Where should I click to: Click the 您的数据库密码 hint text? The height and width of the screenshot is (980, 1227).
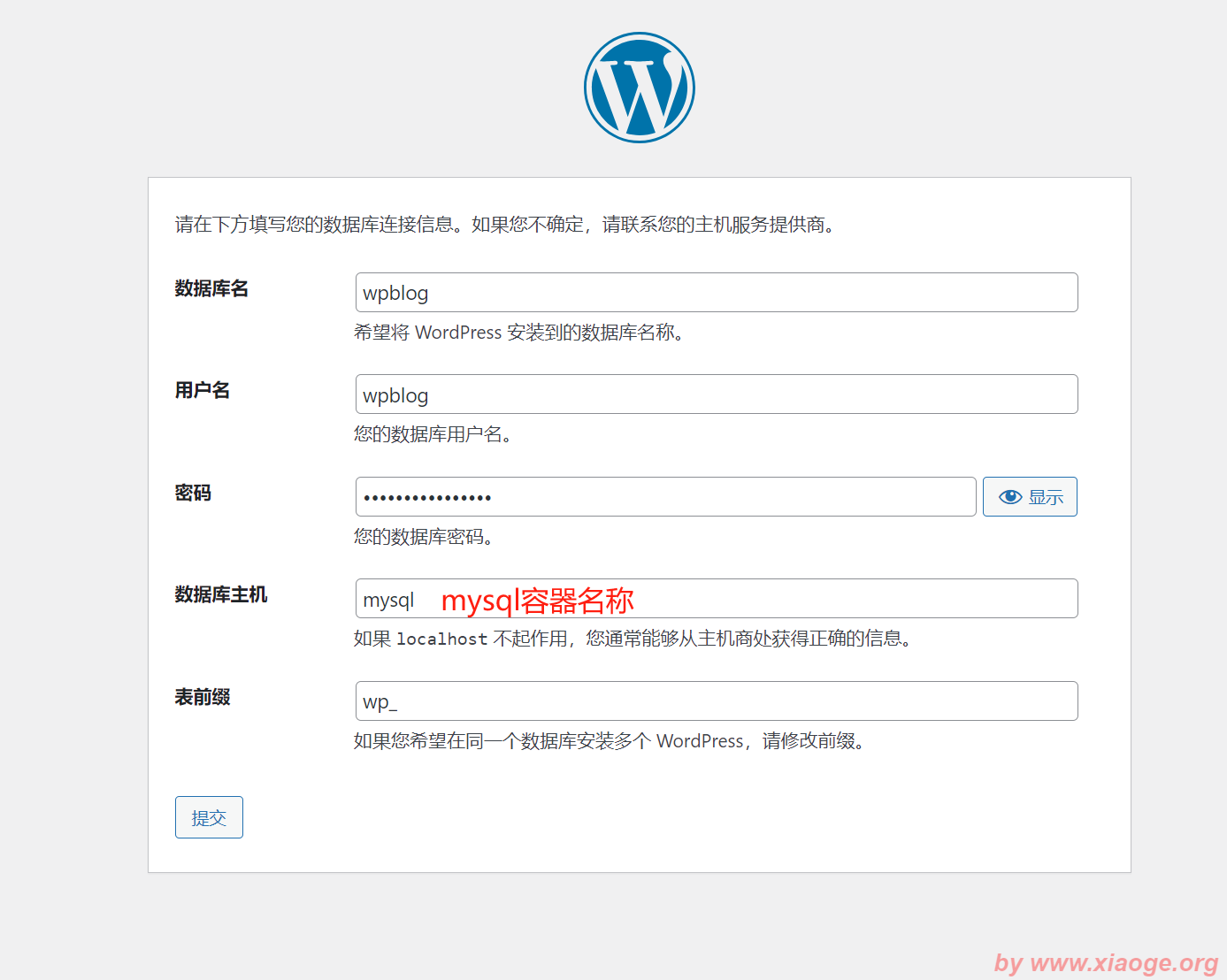pos(423,537)
